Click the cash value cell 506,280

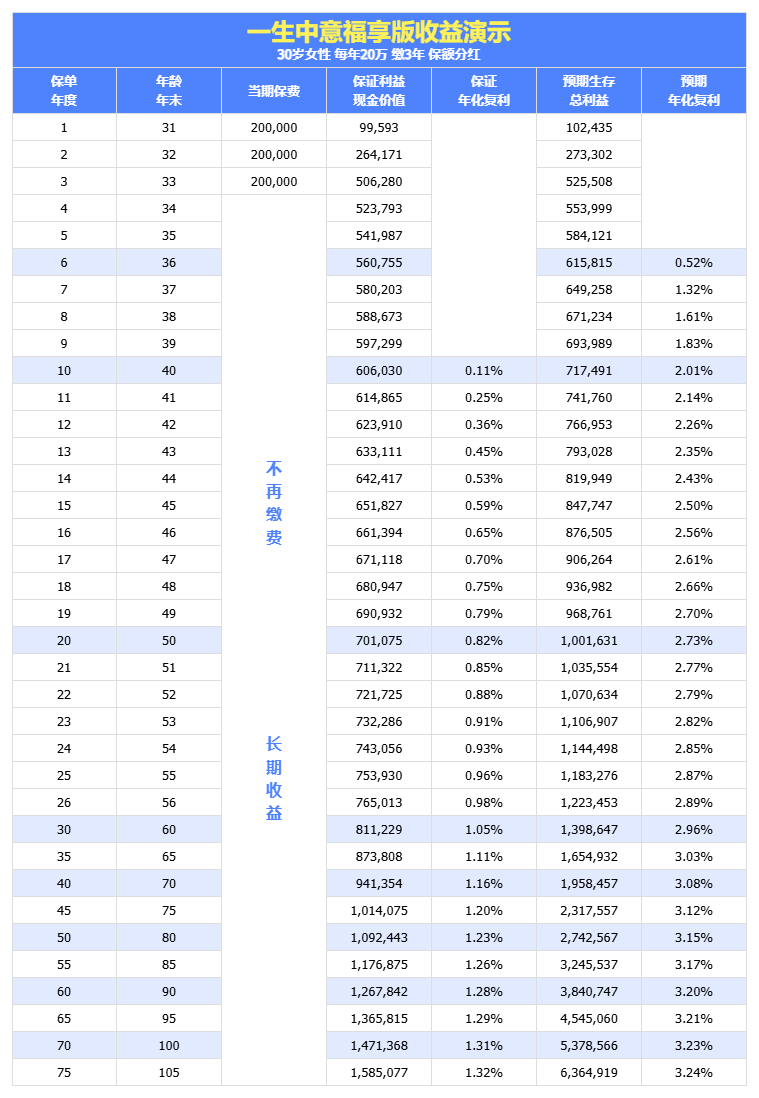click(379, 181)
